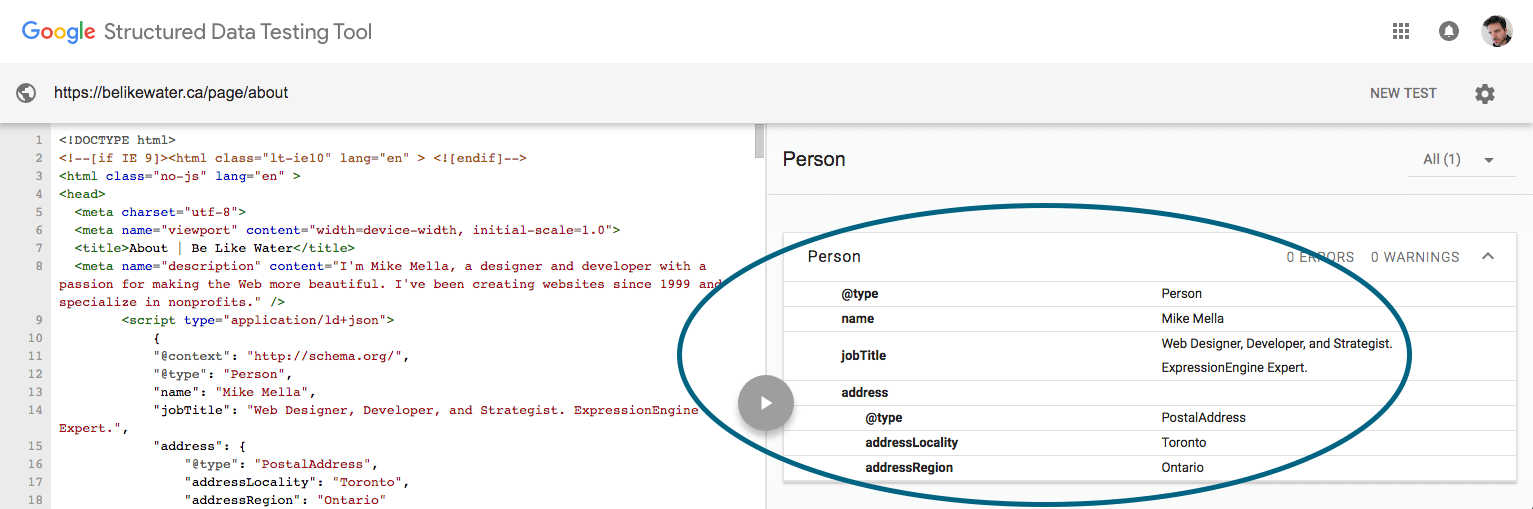Open the notifications bell
The height and width of the screenshot is (509, 1533).
click(1448, 31)
